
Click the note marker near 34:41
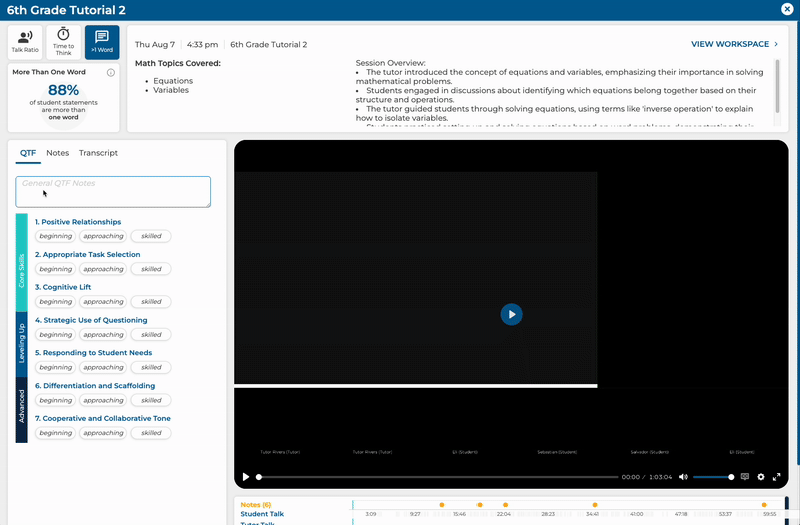pos(595,505)
